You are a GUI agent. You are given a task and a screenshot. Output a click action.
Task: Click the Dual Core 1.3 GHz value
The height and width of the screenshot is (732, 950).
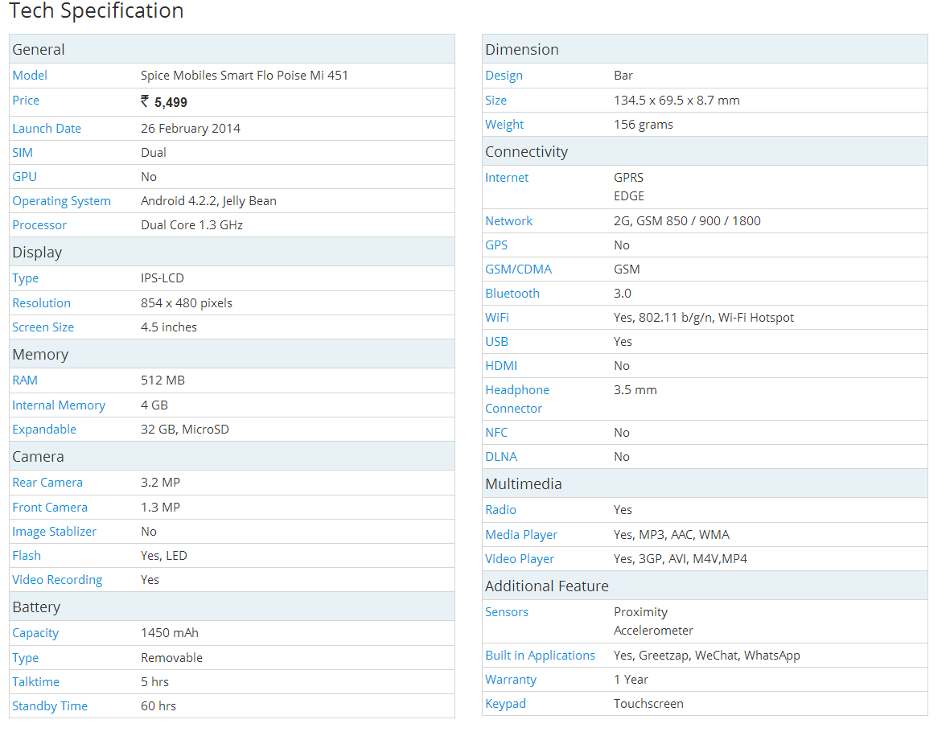(x=191, y=225)
